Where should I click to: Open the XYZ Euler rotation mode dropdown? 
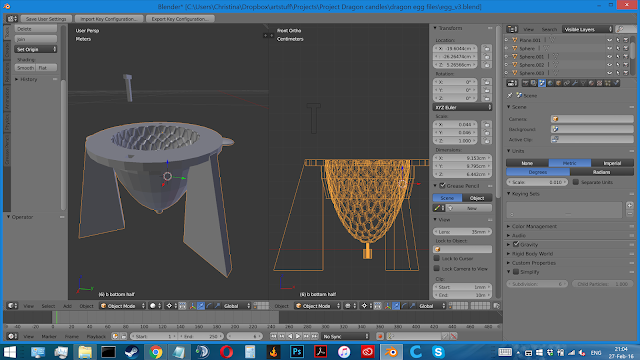pos(462,107)
